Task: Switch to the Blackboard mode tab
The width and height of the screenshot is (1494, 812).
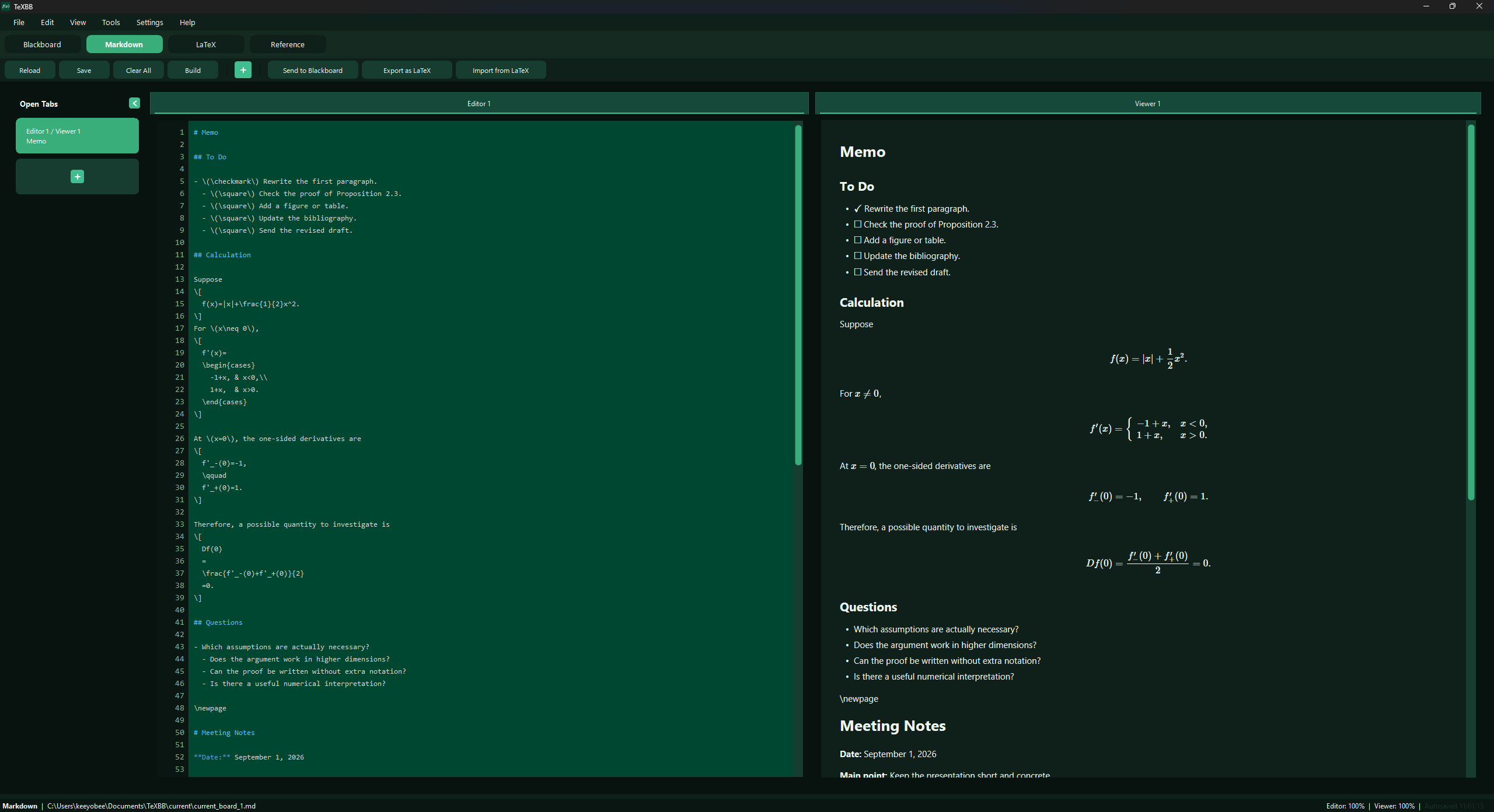Action: coord(42,44)
